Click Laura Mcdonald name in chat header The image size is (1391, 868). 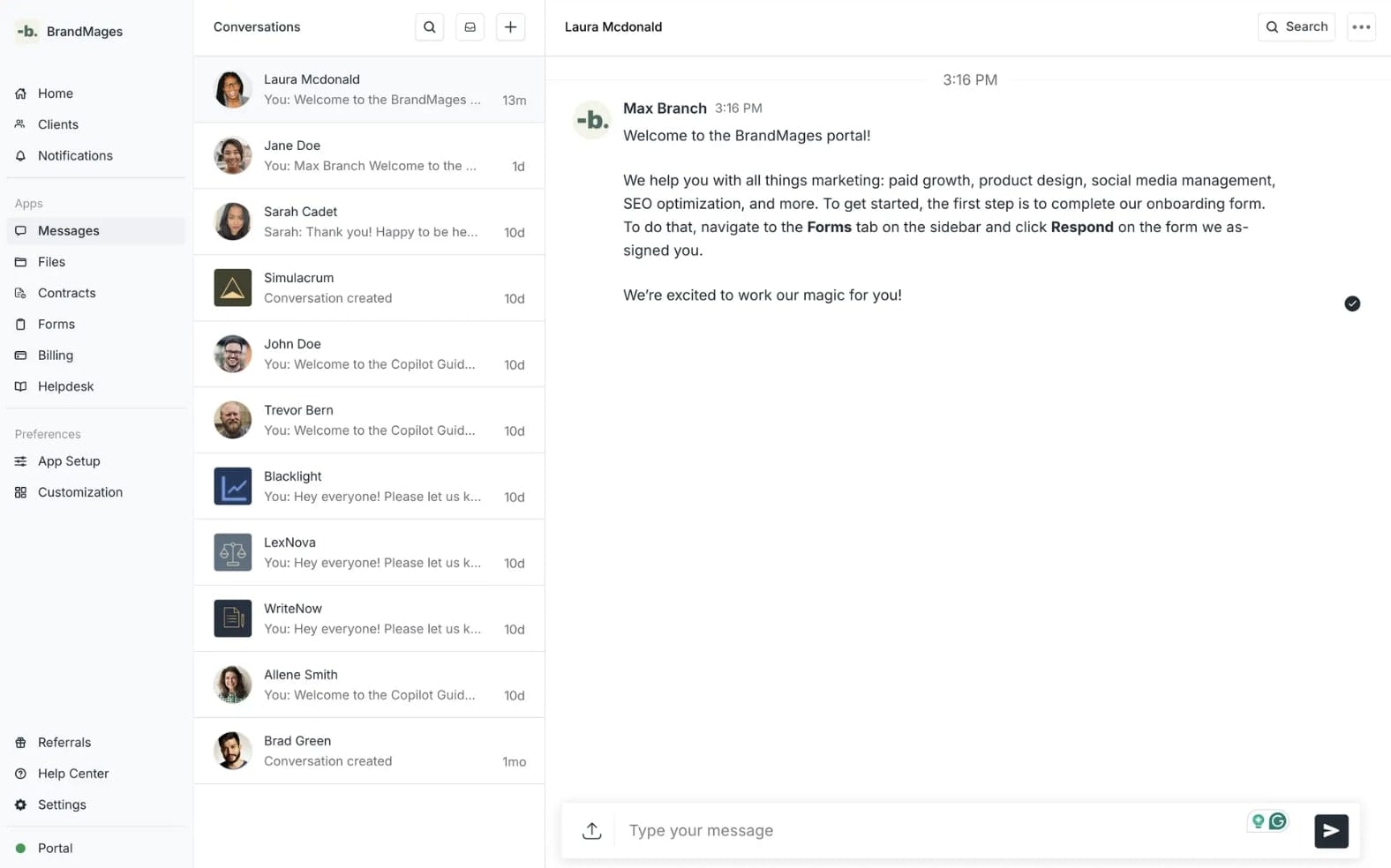click(613, 27)
